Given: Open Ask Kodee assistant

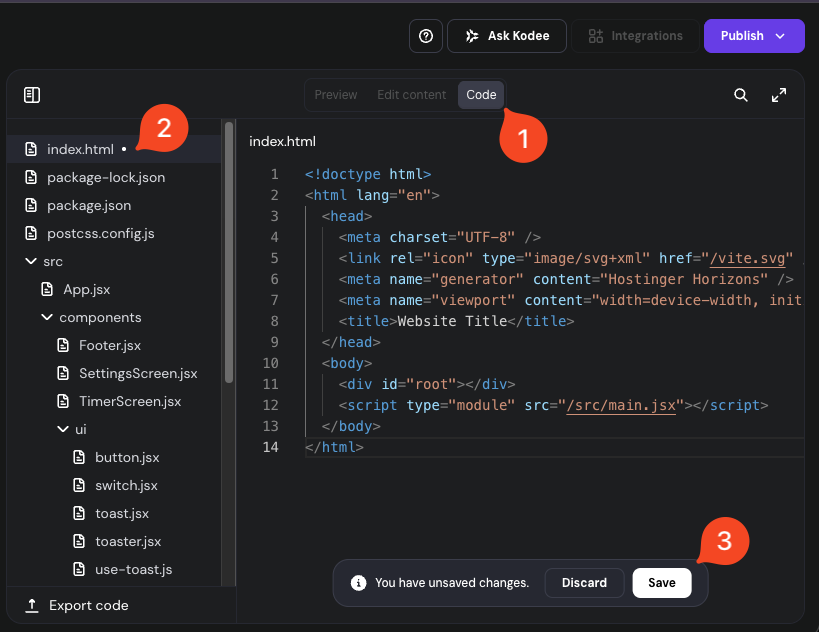Looking at the screenshot, I should click(507, 36).
